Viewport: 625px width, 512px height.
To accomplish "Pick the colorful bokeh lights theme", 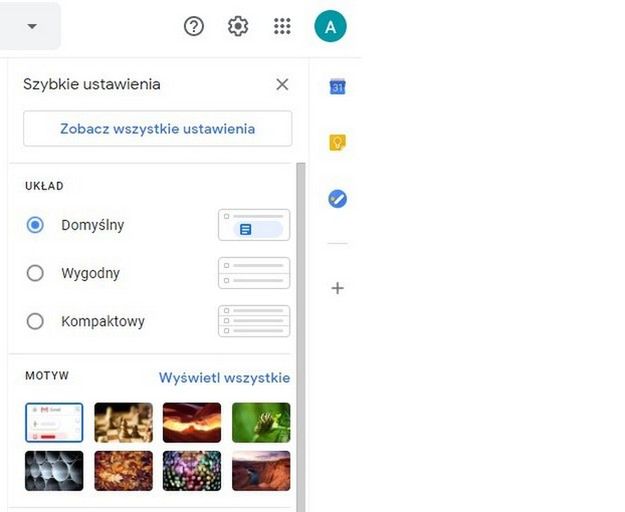I will tap(192, 471).
